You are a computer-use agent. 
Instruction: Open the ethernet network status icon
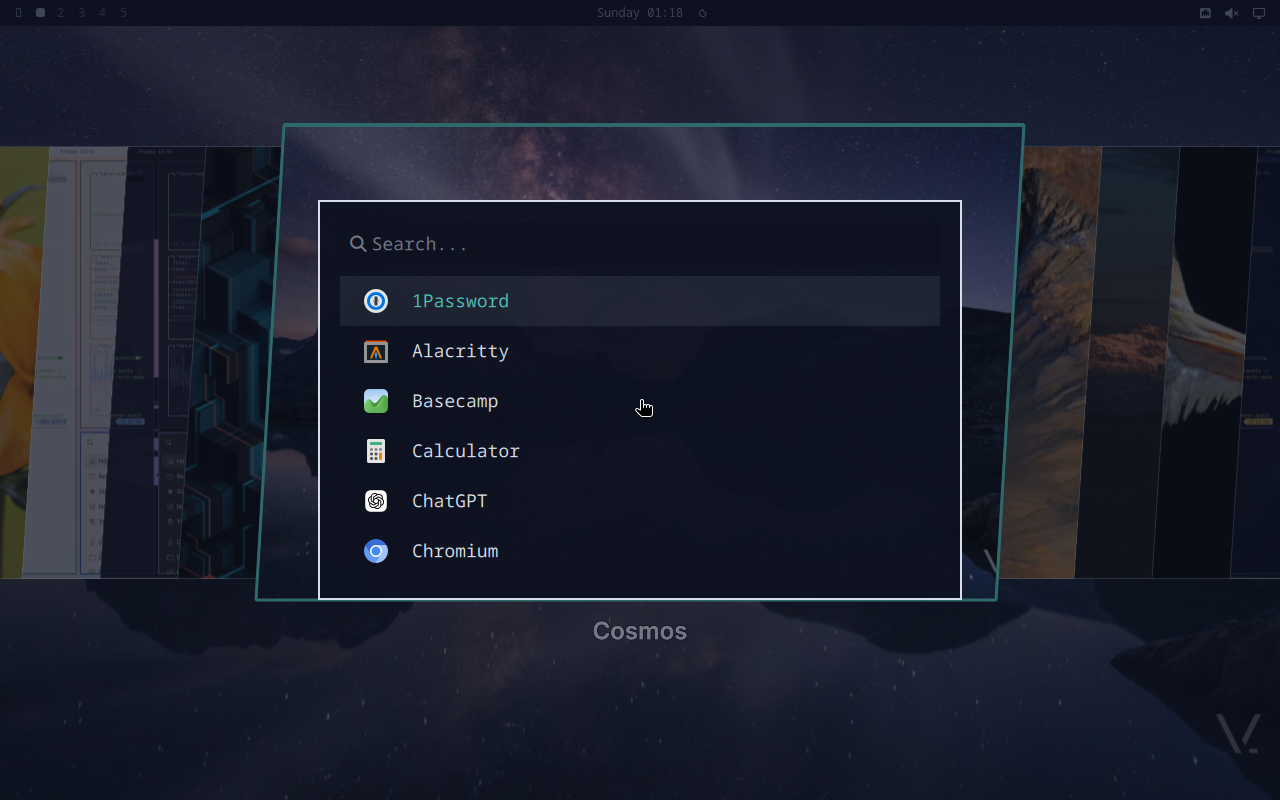coord(1205,13)
